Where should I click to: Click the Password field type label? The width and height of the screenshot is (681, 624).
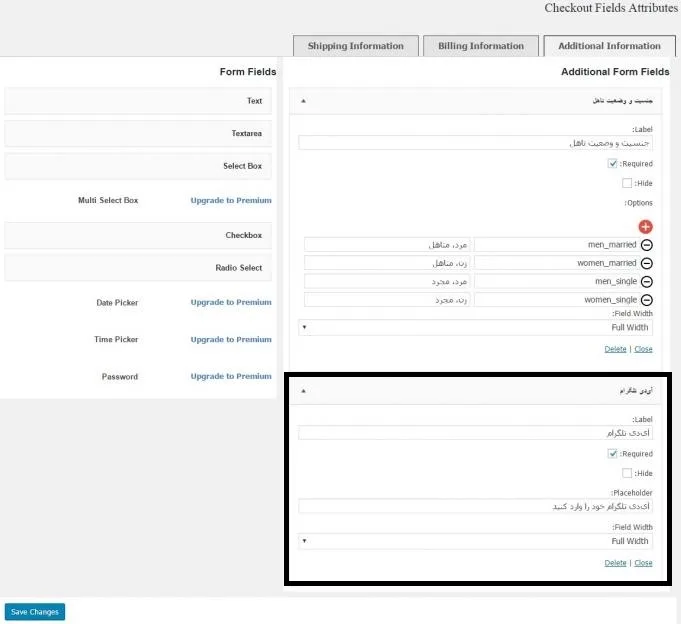click(120, 376)
